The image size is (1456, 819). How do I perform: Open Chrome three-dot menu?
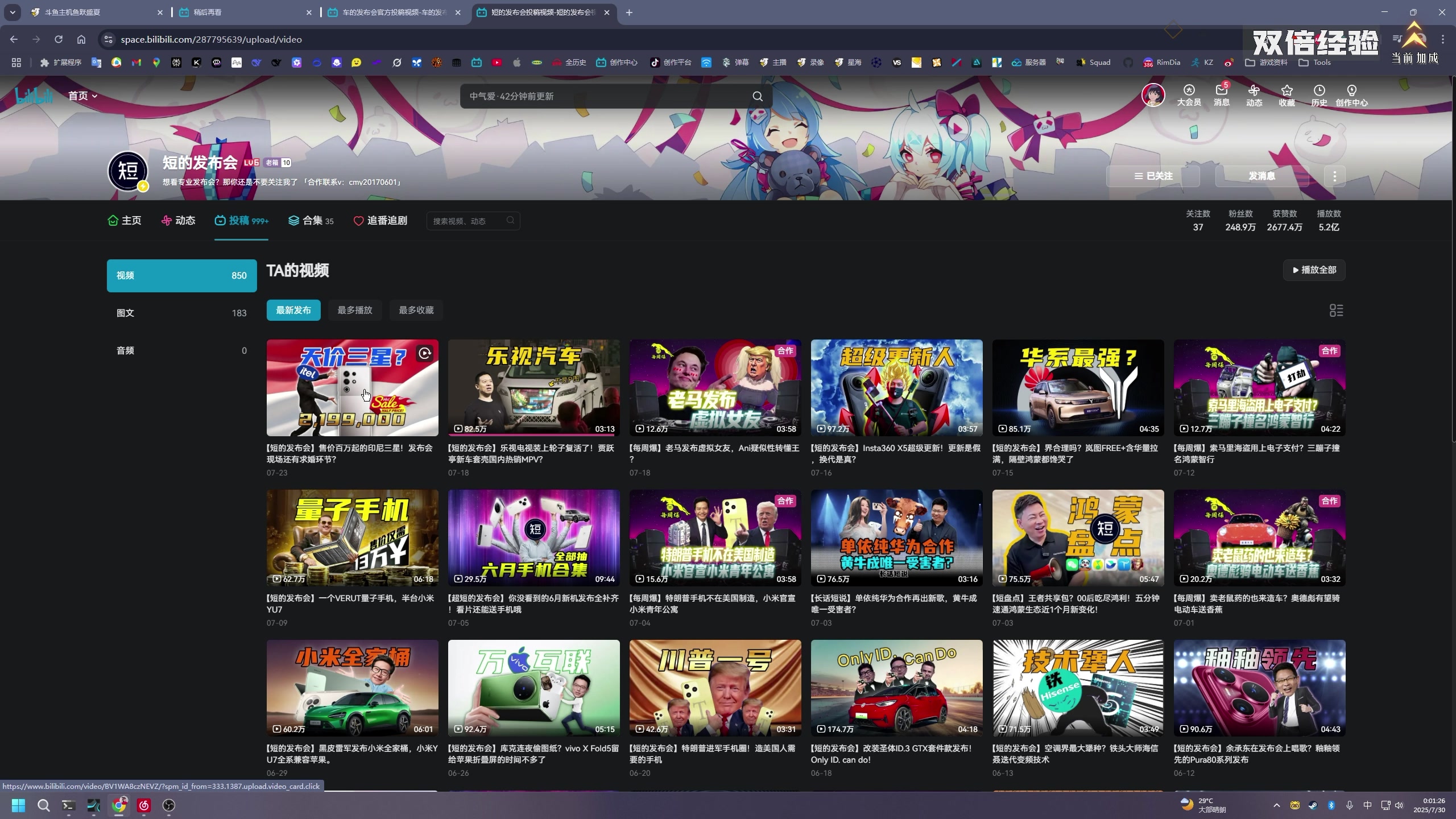tap(1443, 39)
